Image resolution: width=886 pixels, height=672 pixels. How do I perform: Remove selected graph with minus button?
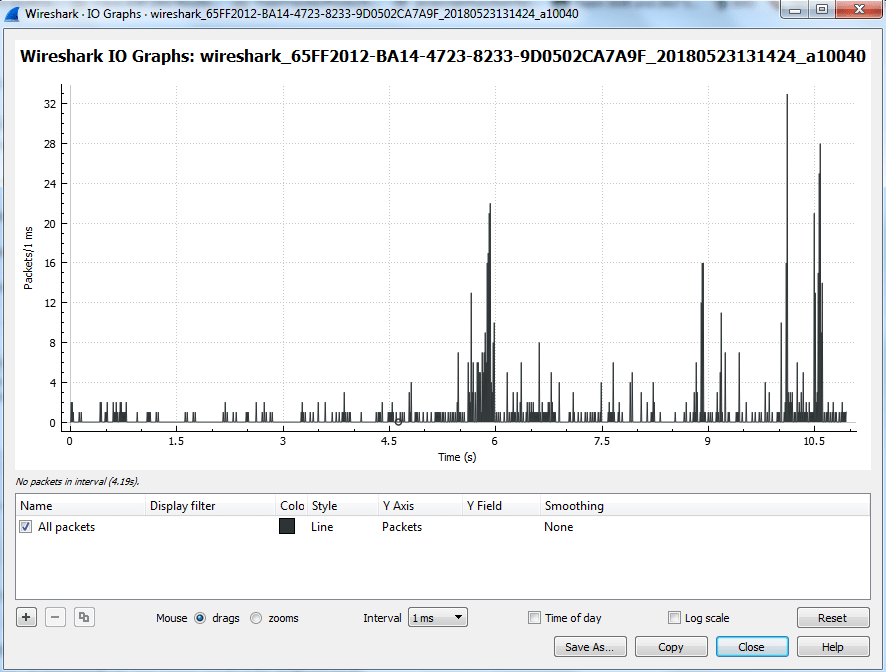55,617
